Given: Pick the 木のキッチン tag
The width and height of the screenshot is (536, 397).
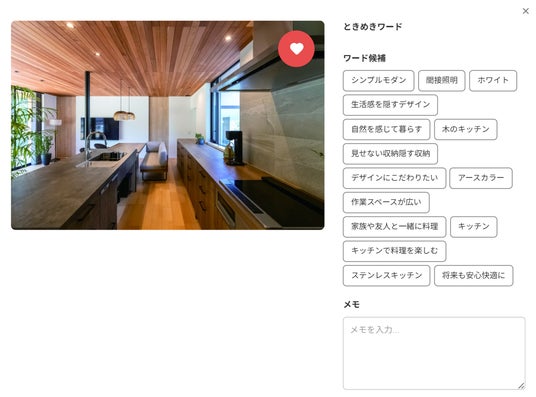Looking at the screenshot, I should pyautogui.click(x=466, y=129).
